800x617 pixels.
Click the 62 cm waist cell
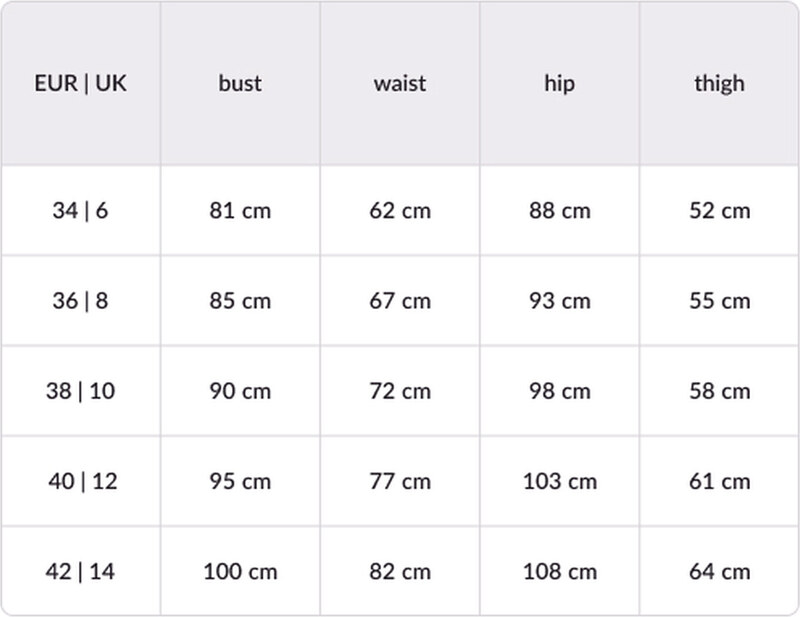[400, 211]
